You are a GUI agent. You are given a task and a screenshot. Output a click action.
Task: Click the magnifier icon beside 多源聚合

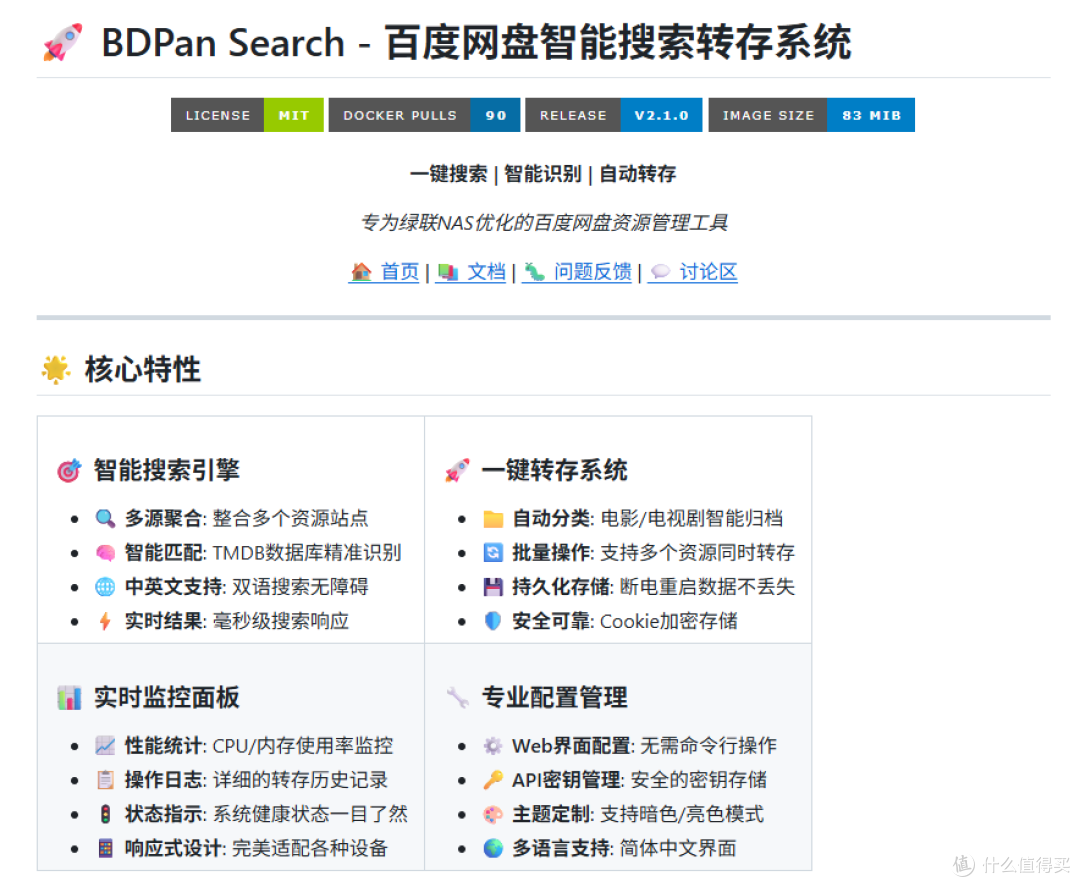[105, 518]
